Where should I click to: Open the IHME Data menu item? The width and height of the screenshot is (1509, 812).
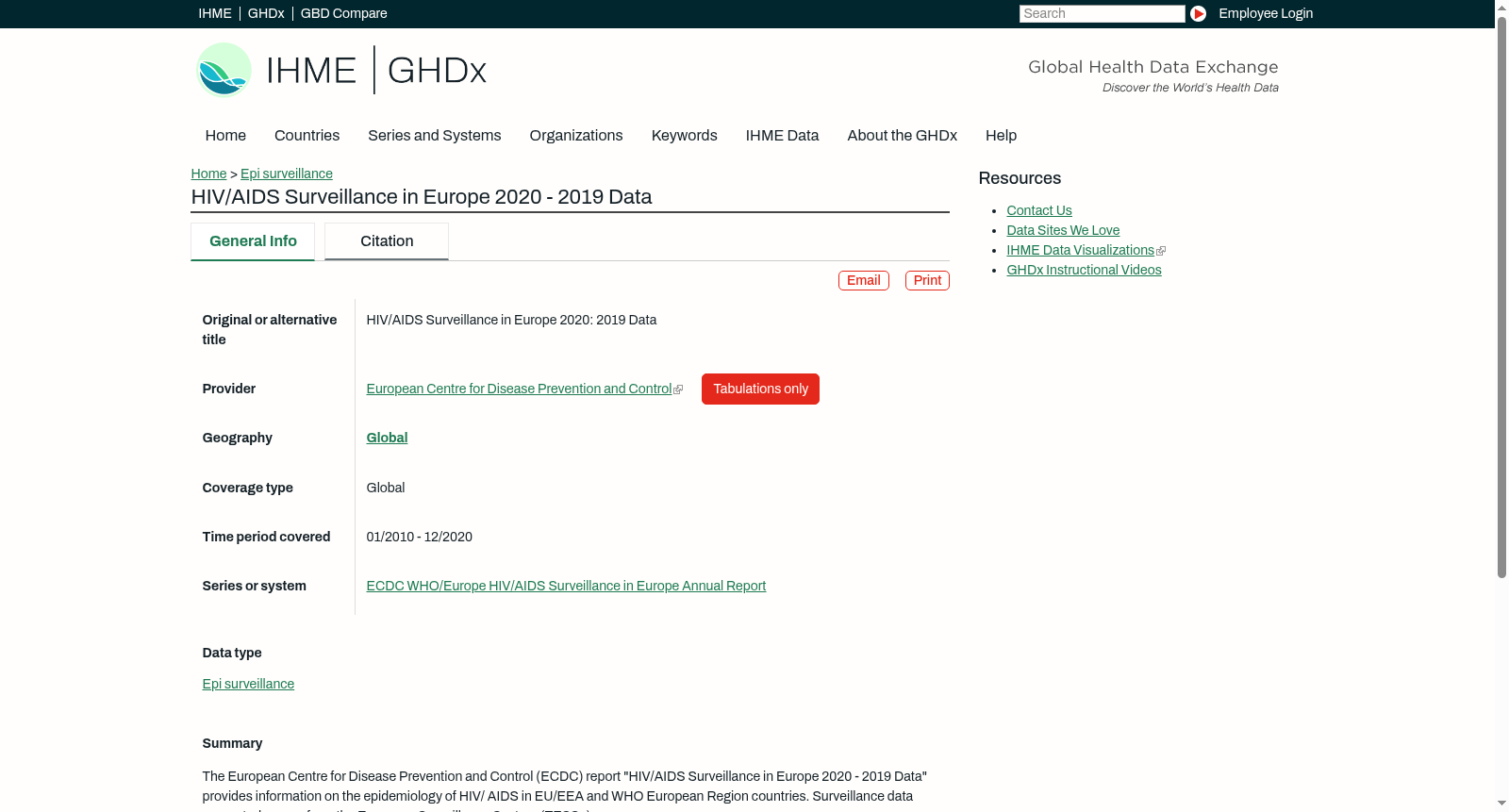pyautogui.click(x=782, y=136)
